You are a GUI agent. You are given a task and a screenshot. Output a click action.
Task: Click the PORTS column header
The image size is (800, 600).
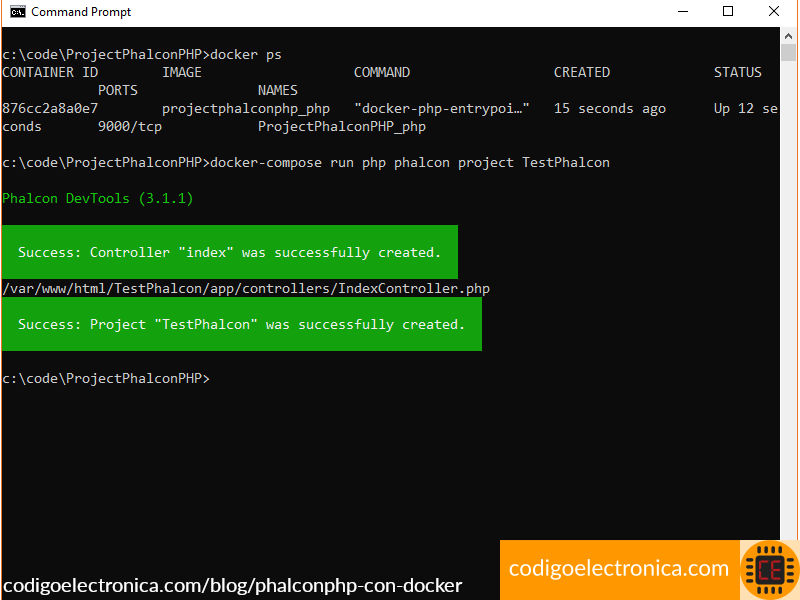[118, 90]
